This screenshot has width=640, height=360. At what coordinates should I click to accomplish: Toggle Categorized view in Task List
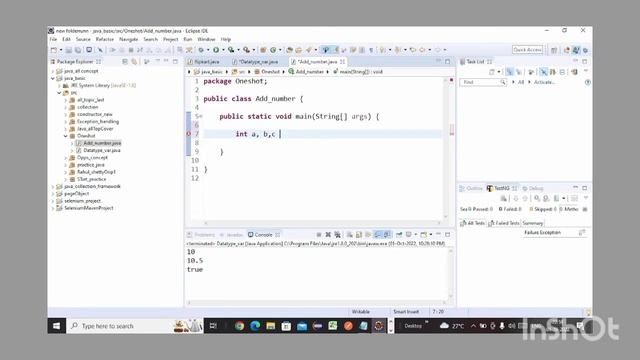point(509,72)
